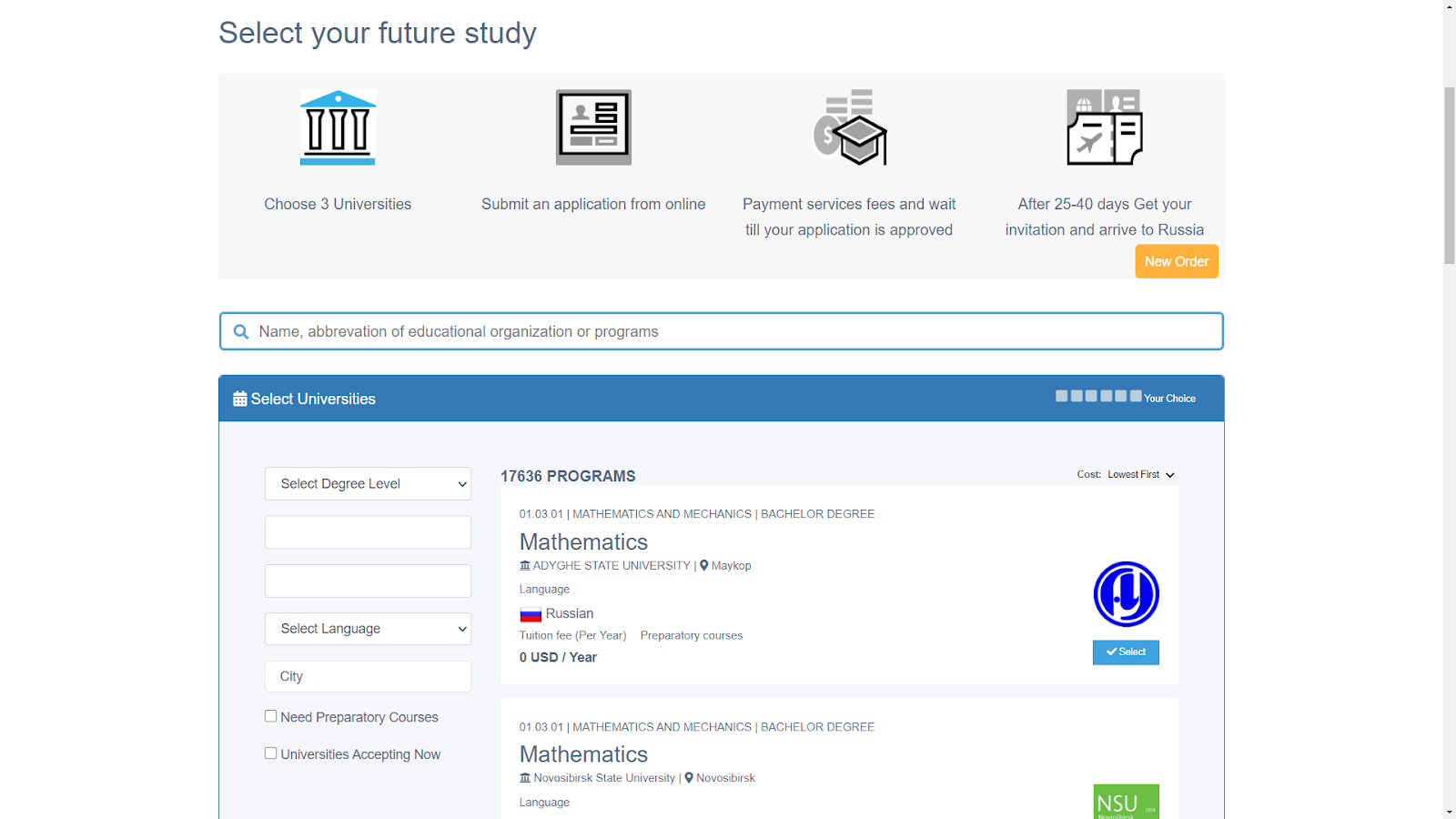Click the building icon before Novosibirsk State University

525,778
